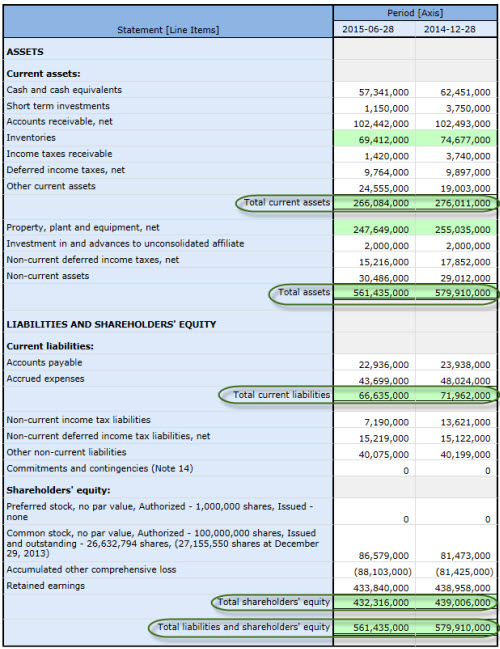The width and height of the screenshot is (500, 649).
Task: Click cash value 57,341,000
Action: tap(384, 92)
